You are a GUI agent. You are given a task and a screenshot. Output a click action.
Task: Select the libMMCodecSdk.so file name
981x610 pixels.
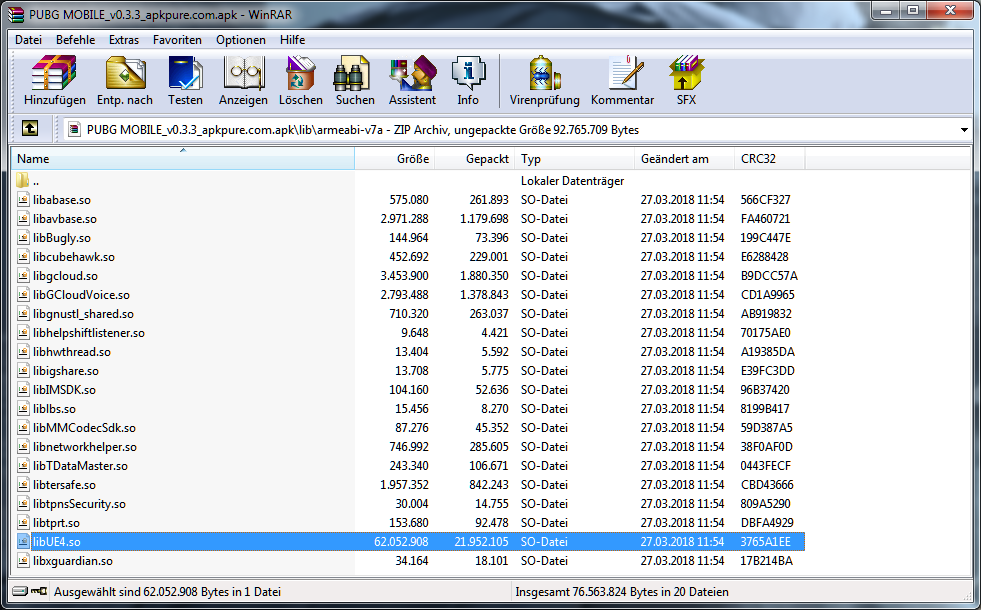pos(84,428)
